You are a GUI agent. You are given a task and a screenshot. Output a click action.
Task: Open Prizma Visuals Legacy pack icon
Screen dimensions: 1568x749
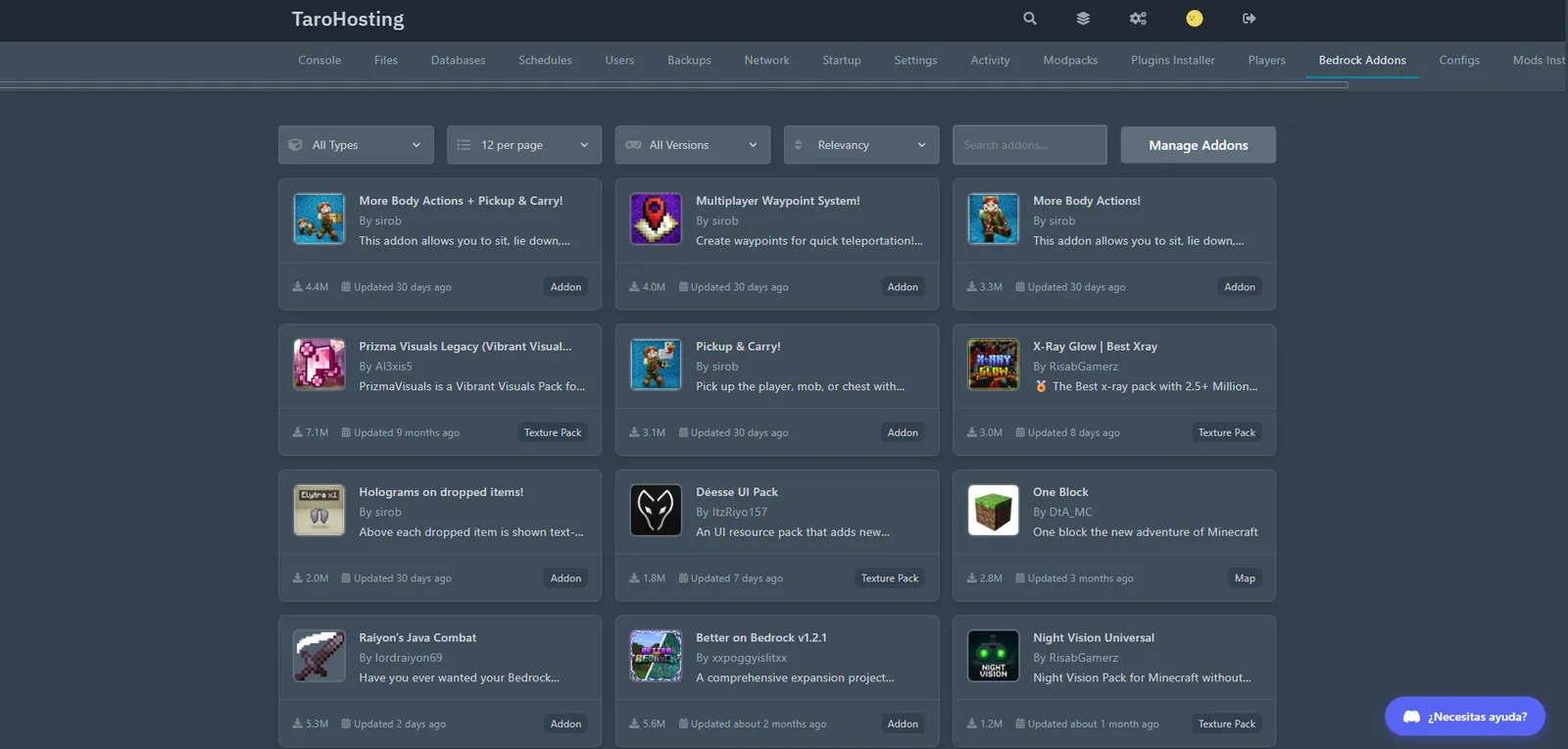point(319,365)
